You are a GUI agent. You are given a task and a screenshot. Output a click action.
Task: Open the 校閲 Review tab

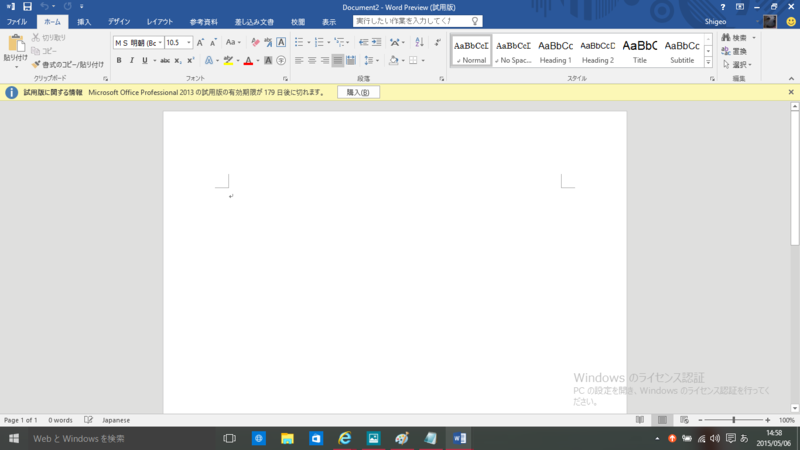click(x=298, y=22)
